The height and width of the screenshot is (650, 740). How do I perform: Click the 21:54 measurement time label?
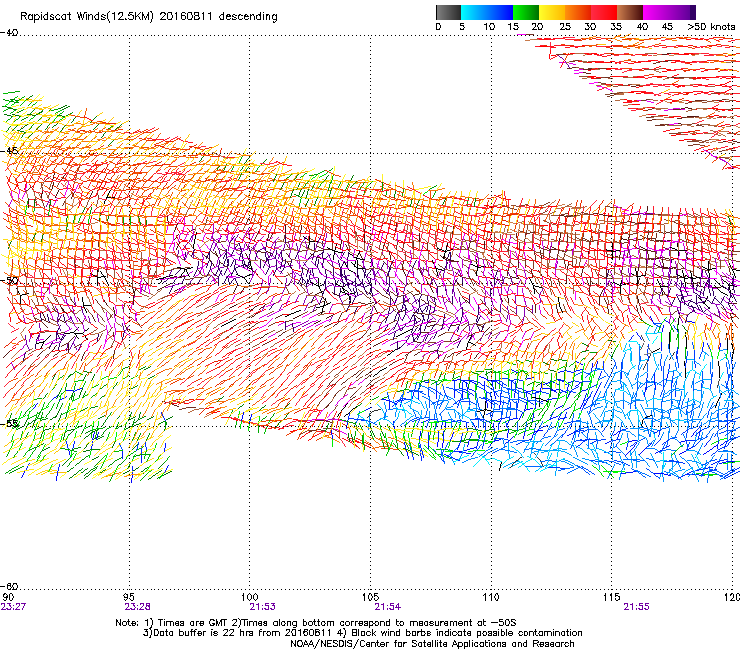pos(387,607)
